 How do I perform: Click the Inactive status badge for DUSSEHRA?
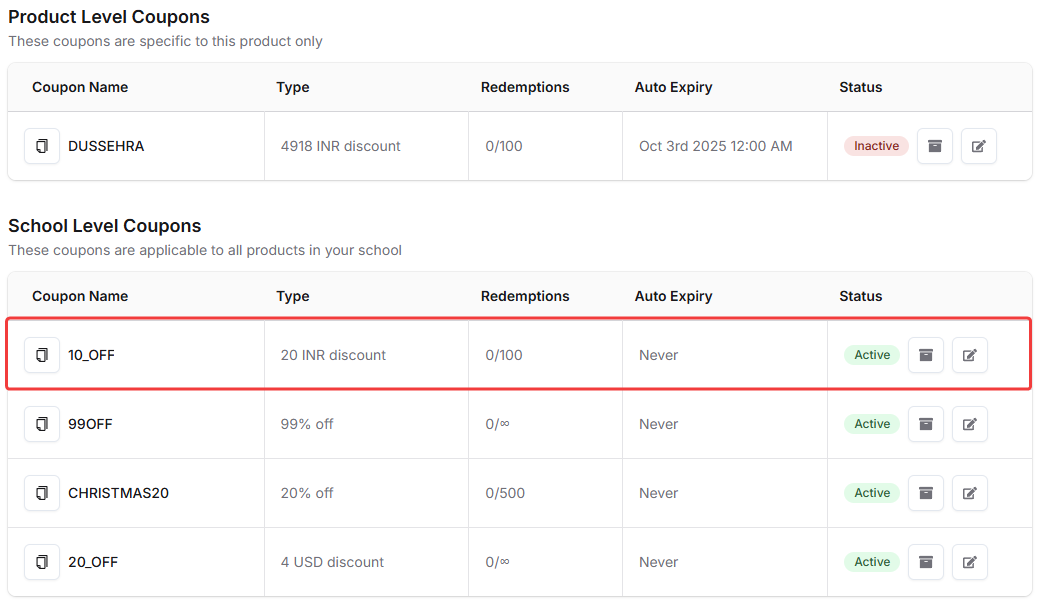pos(876,146)
